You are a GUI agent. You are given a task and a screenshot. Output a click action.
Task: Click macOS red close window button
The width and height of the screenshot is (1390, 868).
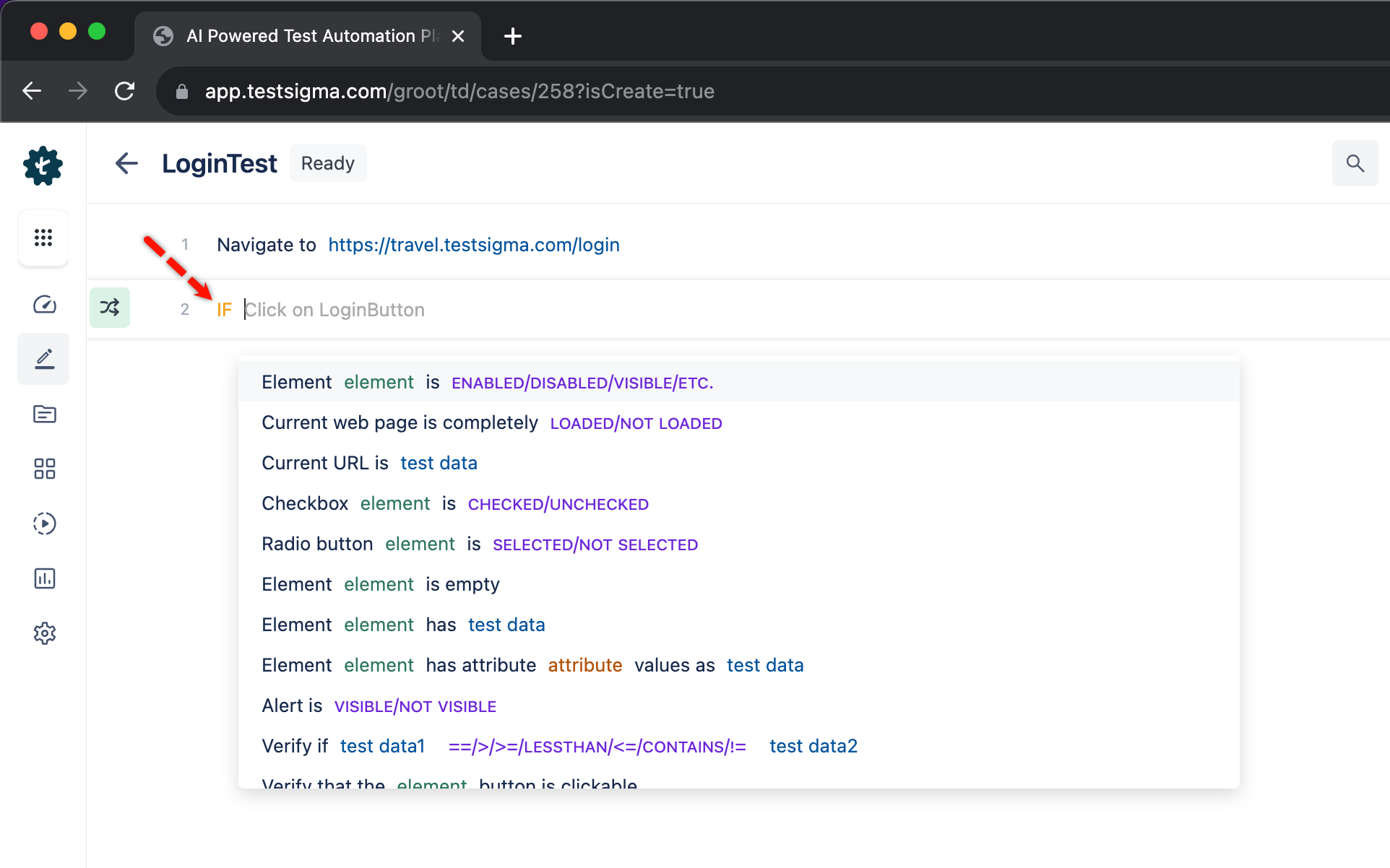coord(39,31)
